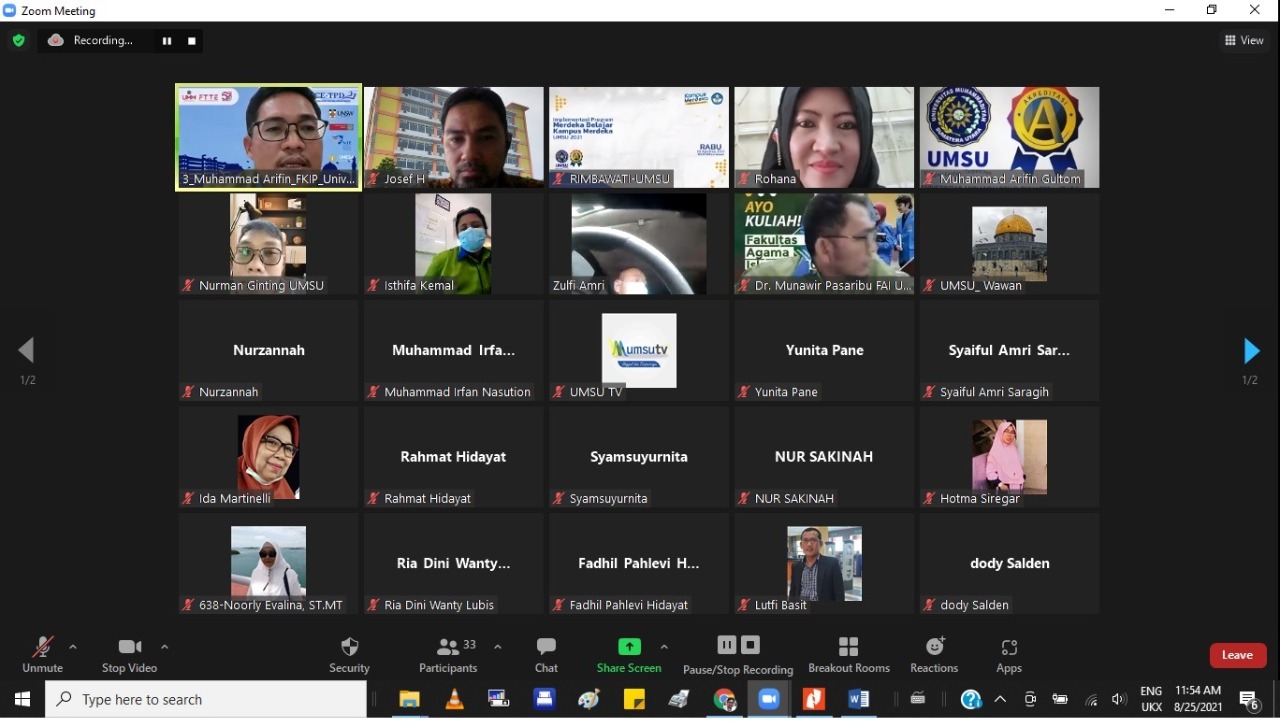Go to next gallery page arrow
This screenshot has height=727, width=1280.
click(x=1250, y=351)
